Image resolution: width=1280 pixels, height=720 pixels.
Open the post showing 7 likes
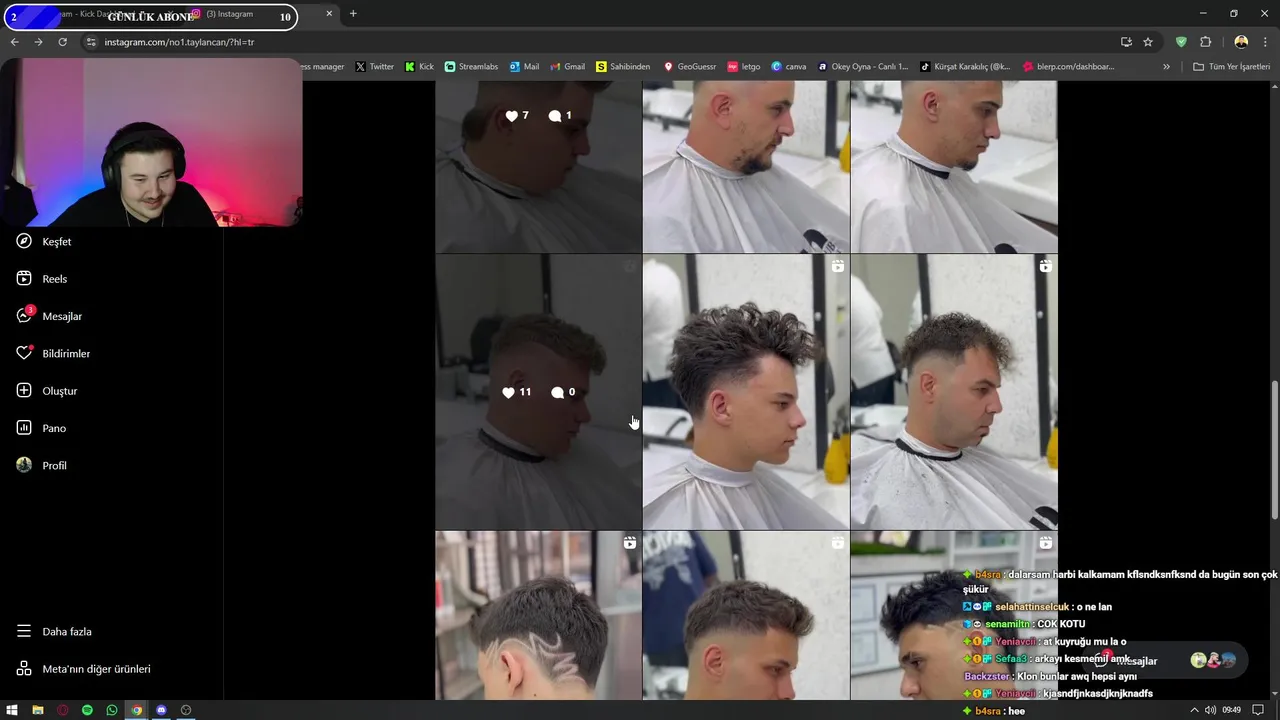click(538, 166)
